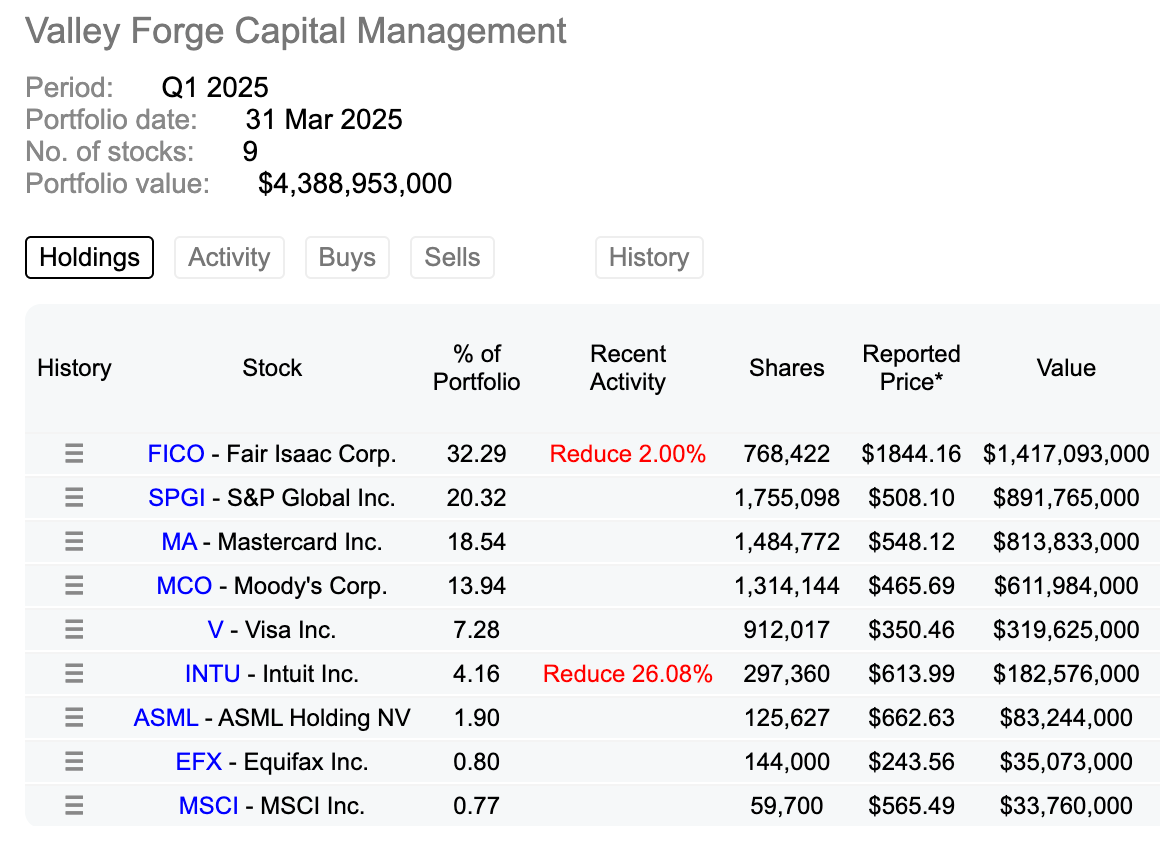Click the 'Reduce 26.08%' activity text
The image size is (1174, 842).
tap(627, 674)
